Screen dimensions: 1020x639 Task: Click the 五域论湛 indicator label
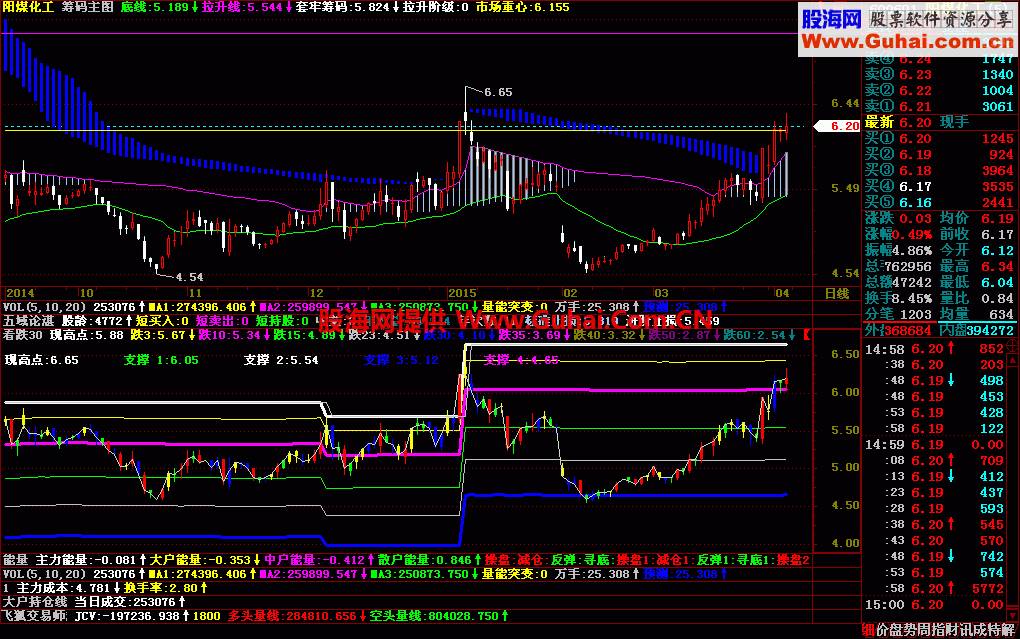28,321
